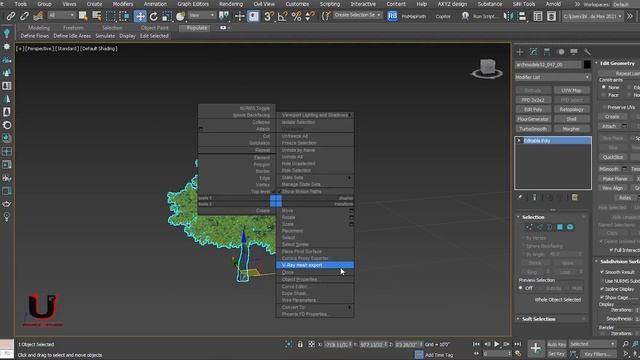Click the Play Animation button
This screenshot has height=360, width=640.
tap(497, 344)
